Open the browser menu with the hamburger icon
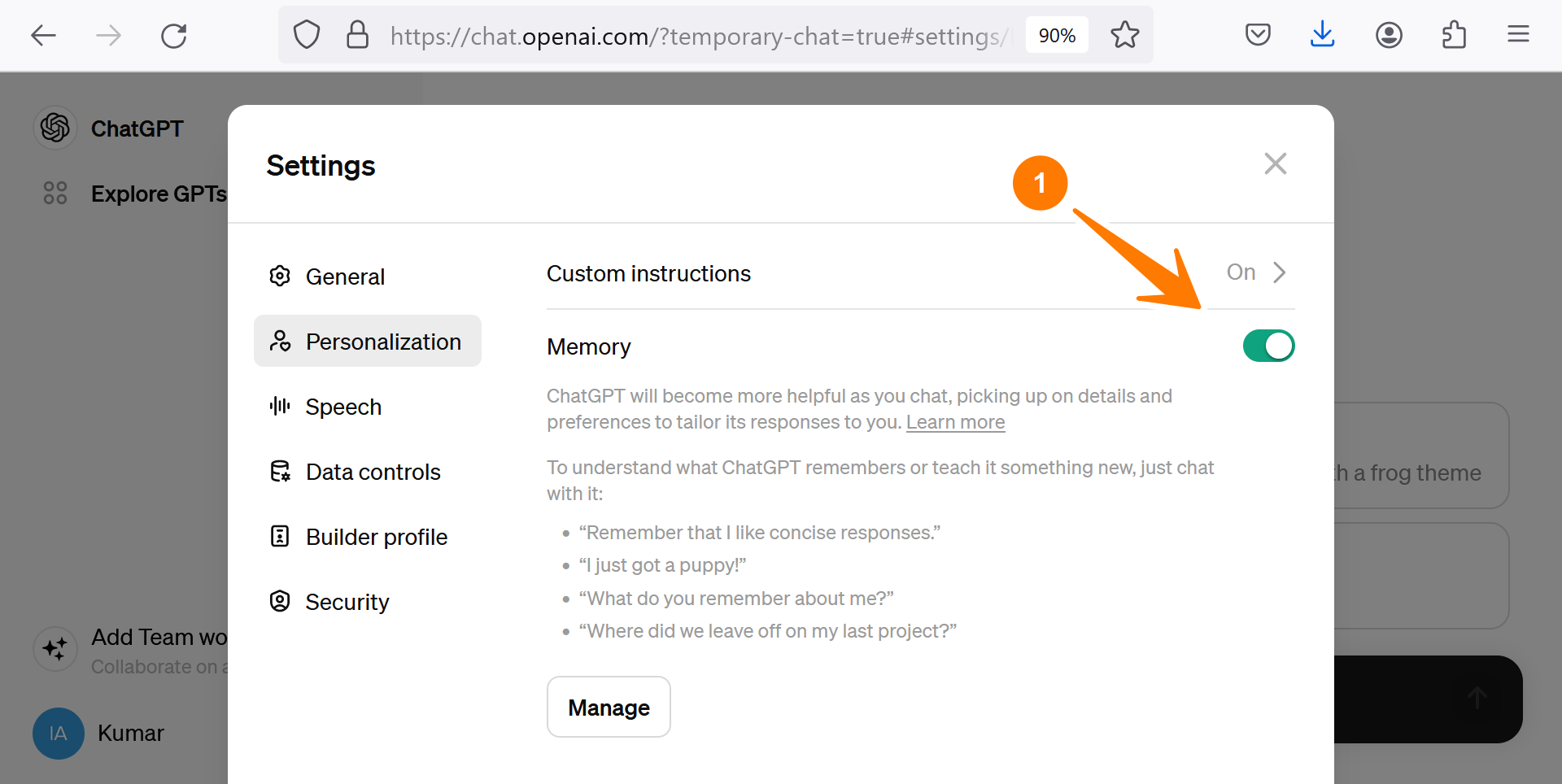 (x=1518, y=34)
